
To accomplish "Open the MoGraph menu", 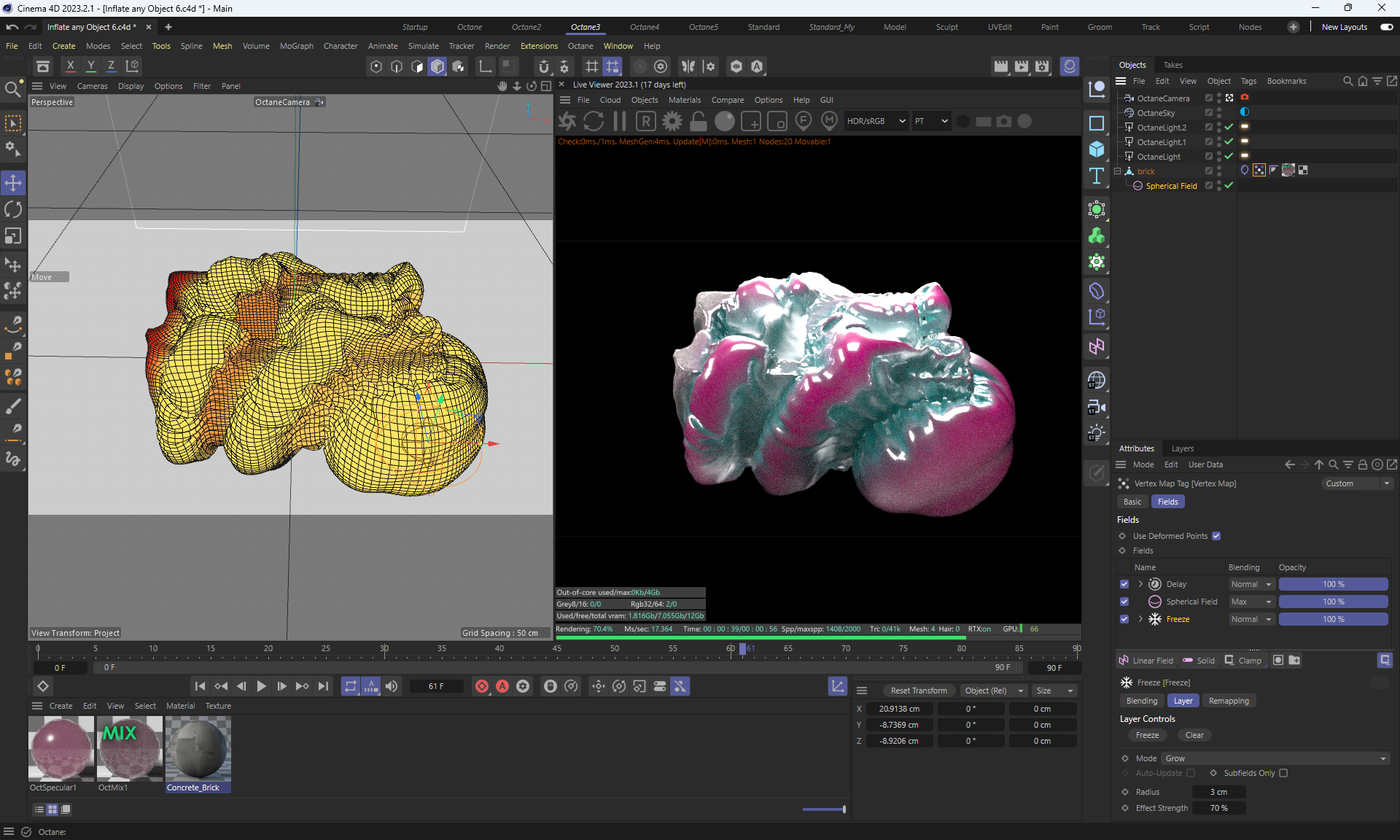I will (x=296, y=46).
